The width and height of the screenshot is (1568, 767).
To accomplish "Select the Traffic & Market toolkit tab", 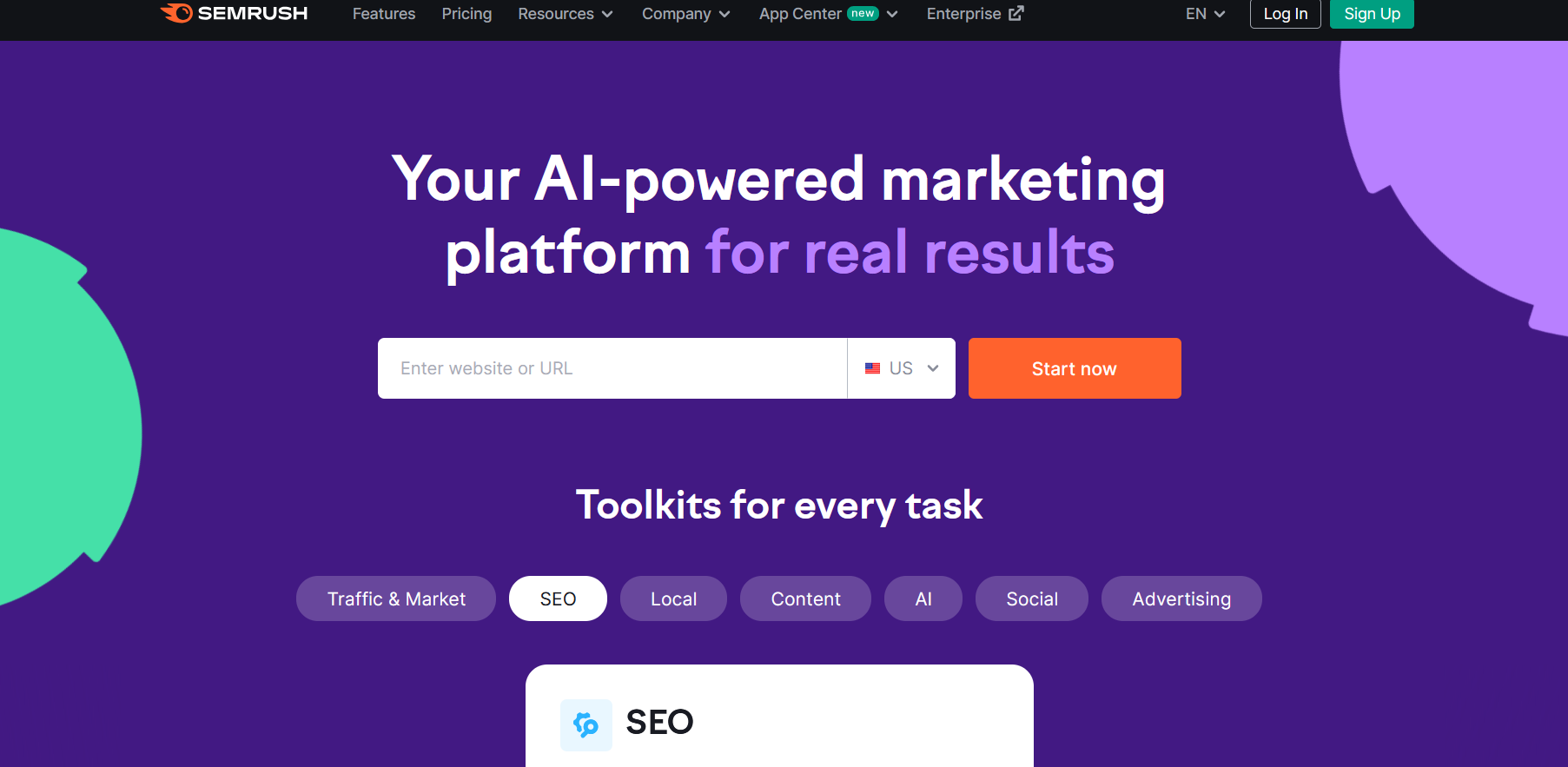I will point(396,598).
